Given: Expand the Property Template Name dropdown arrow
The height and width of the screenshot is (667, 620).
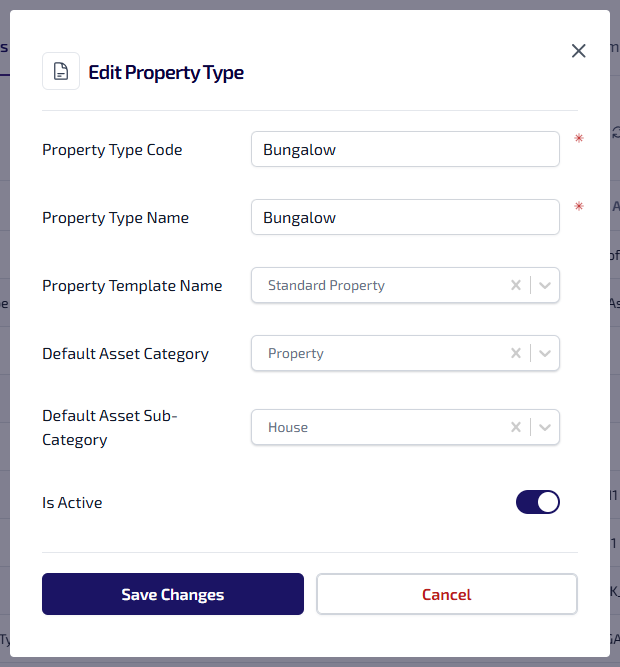Looking at the screenshot, I should 545,285.
